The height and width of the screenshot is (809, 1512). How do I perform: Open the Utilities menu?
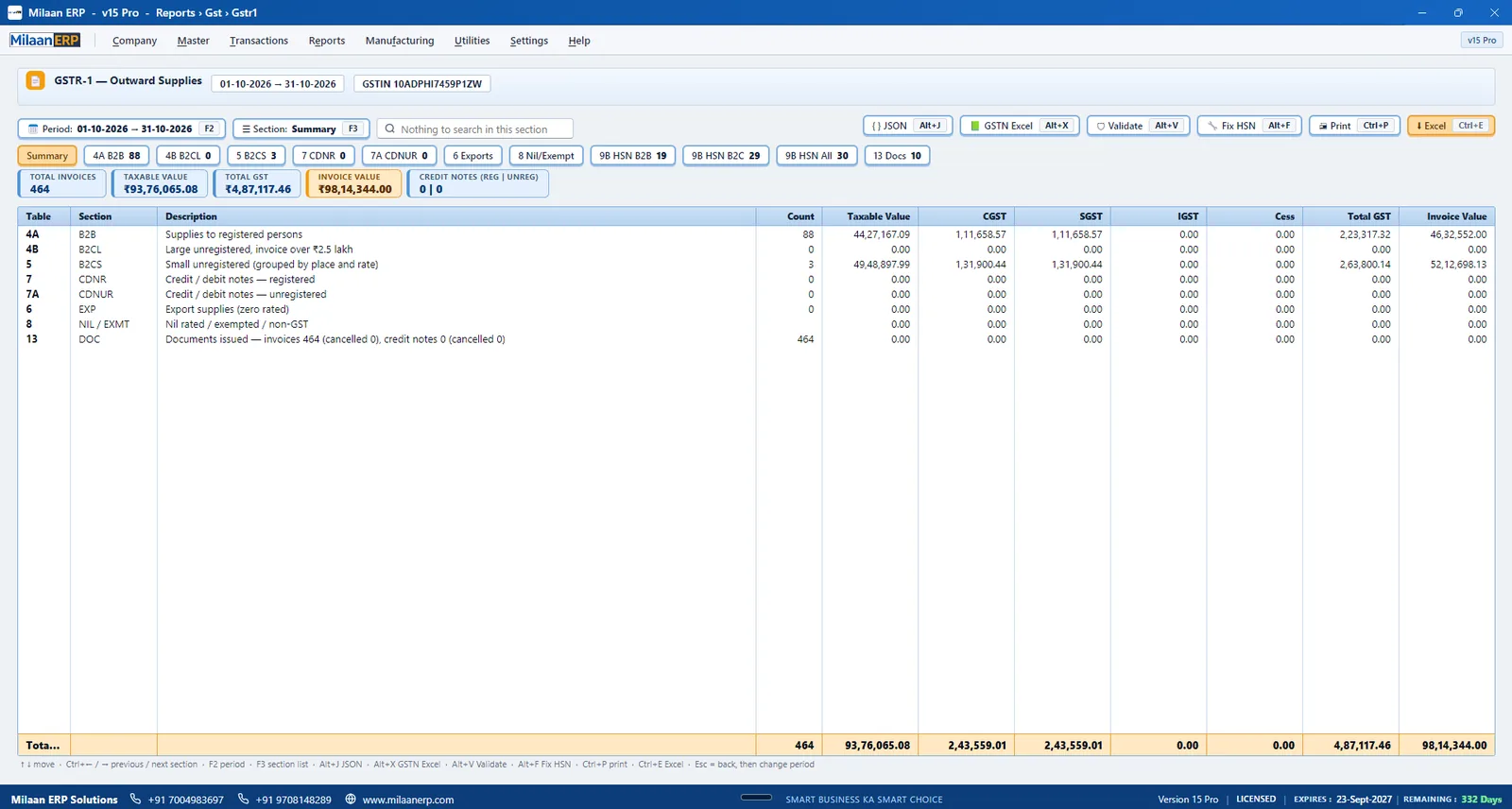coord(472,41)
